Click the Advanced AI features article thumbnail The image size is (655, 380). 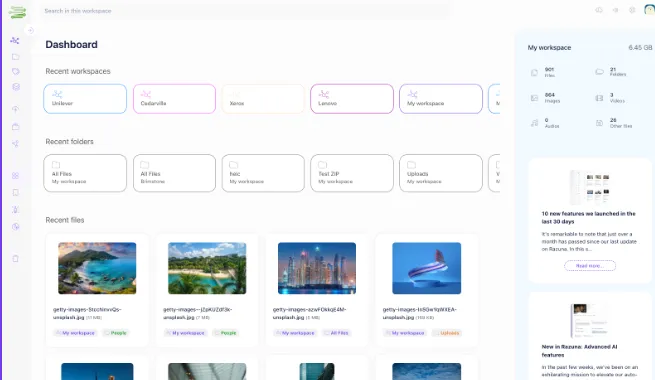click(x=590, y=321)
